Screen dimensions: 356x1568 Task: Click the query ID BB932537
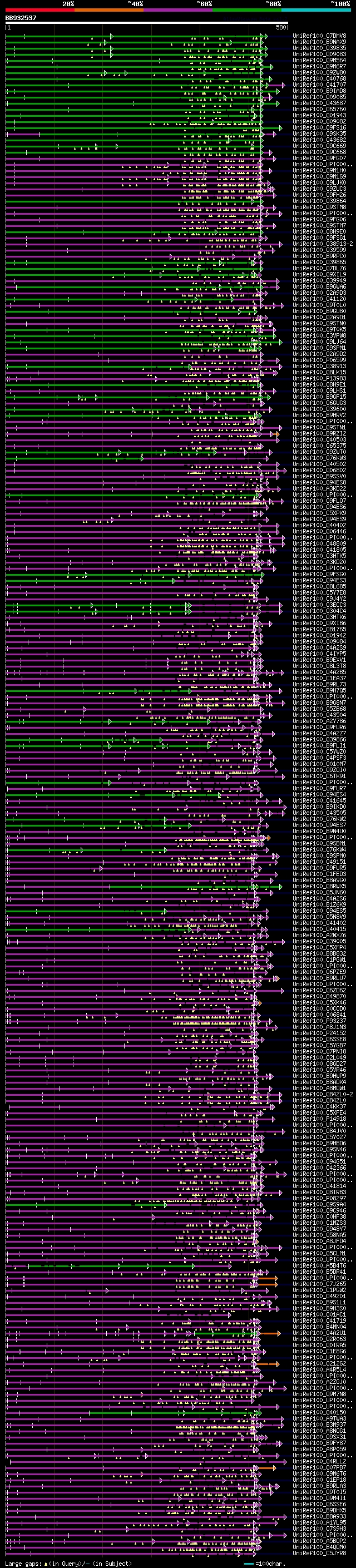point(21,18)
